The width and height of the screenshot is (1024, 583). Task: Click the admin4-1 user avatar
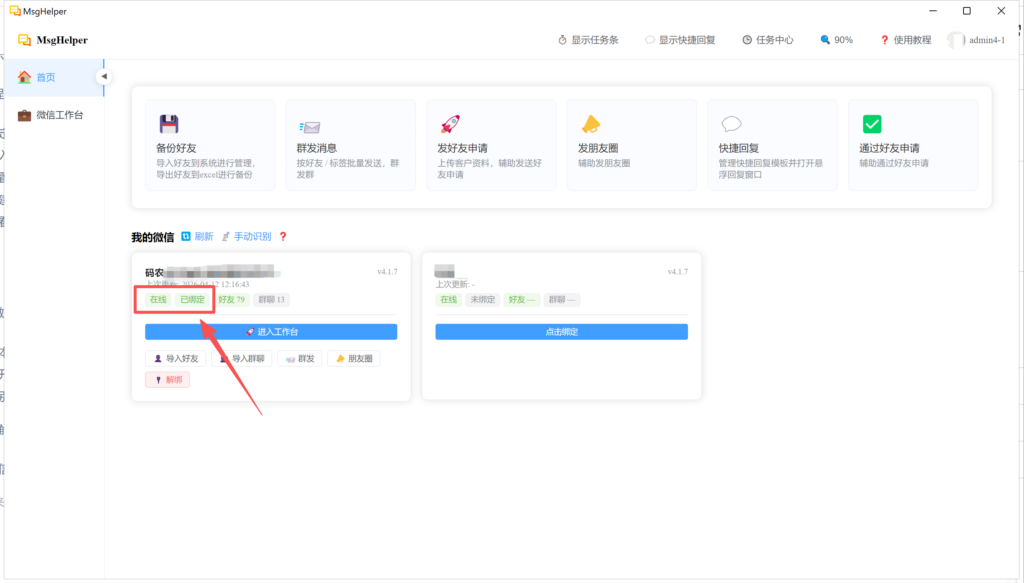(957, 40)
